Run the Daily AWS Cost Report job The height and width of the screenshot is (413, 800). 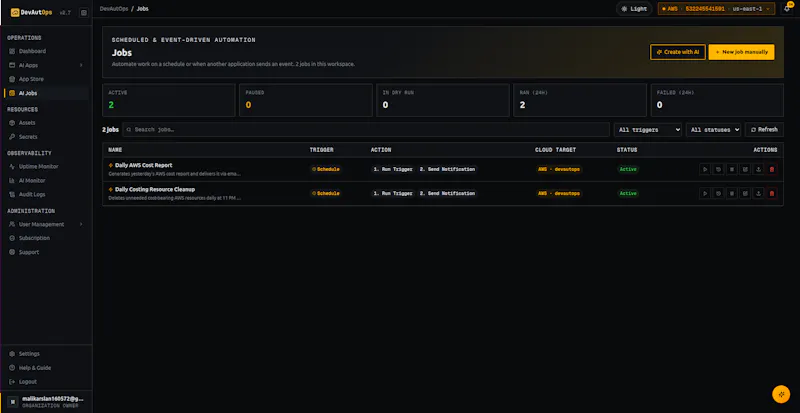pos(705,169)
